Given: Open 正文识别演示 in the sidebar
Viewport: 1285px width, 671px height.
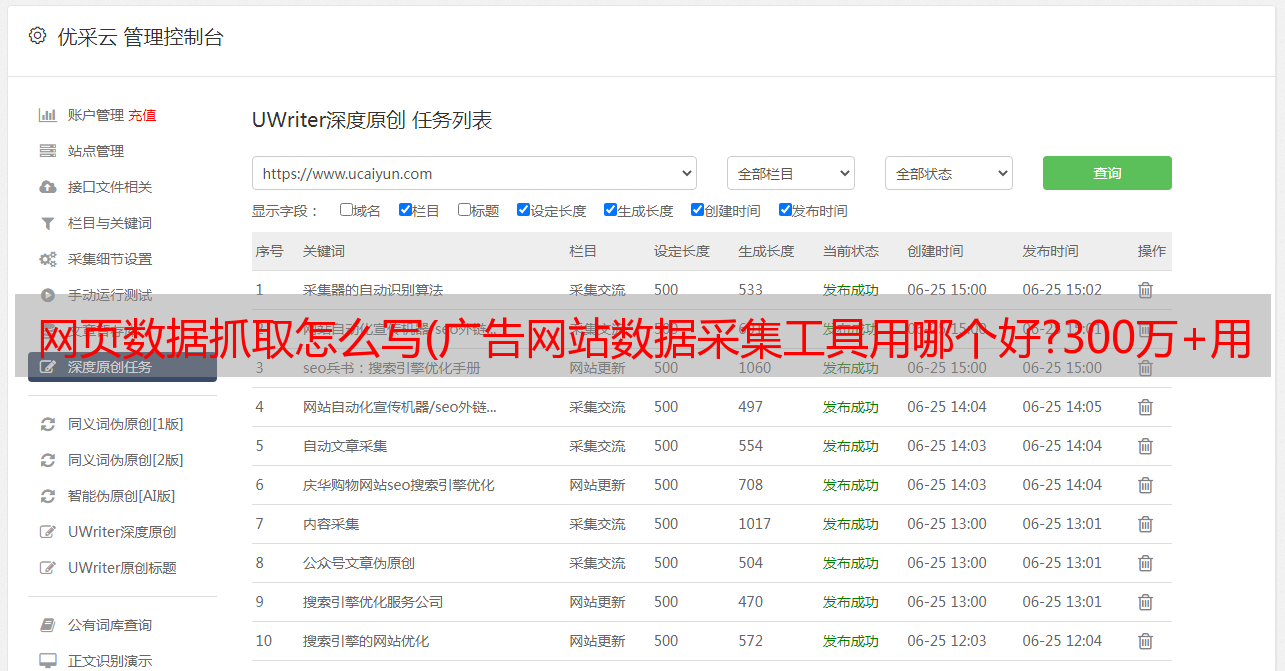Looking at the screenshot, I should [x=110, y=661].
